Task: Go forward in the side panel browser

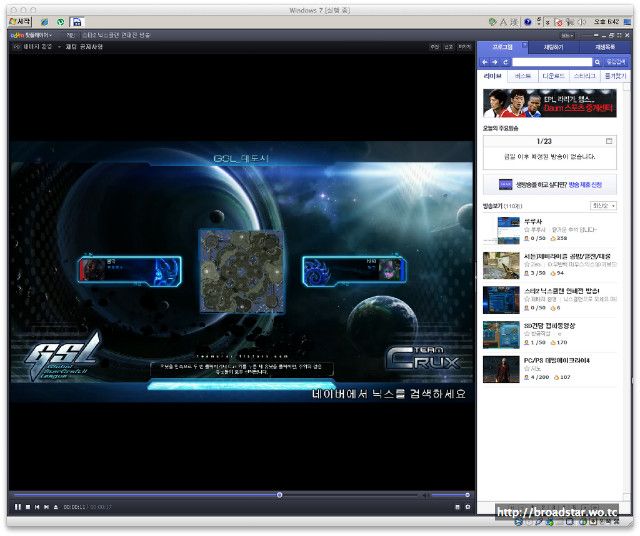Action: 495,62
